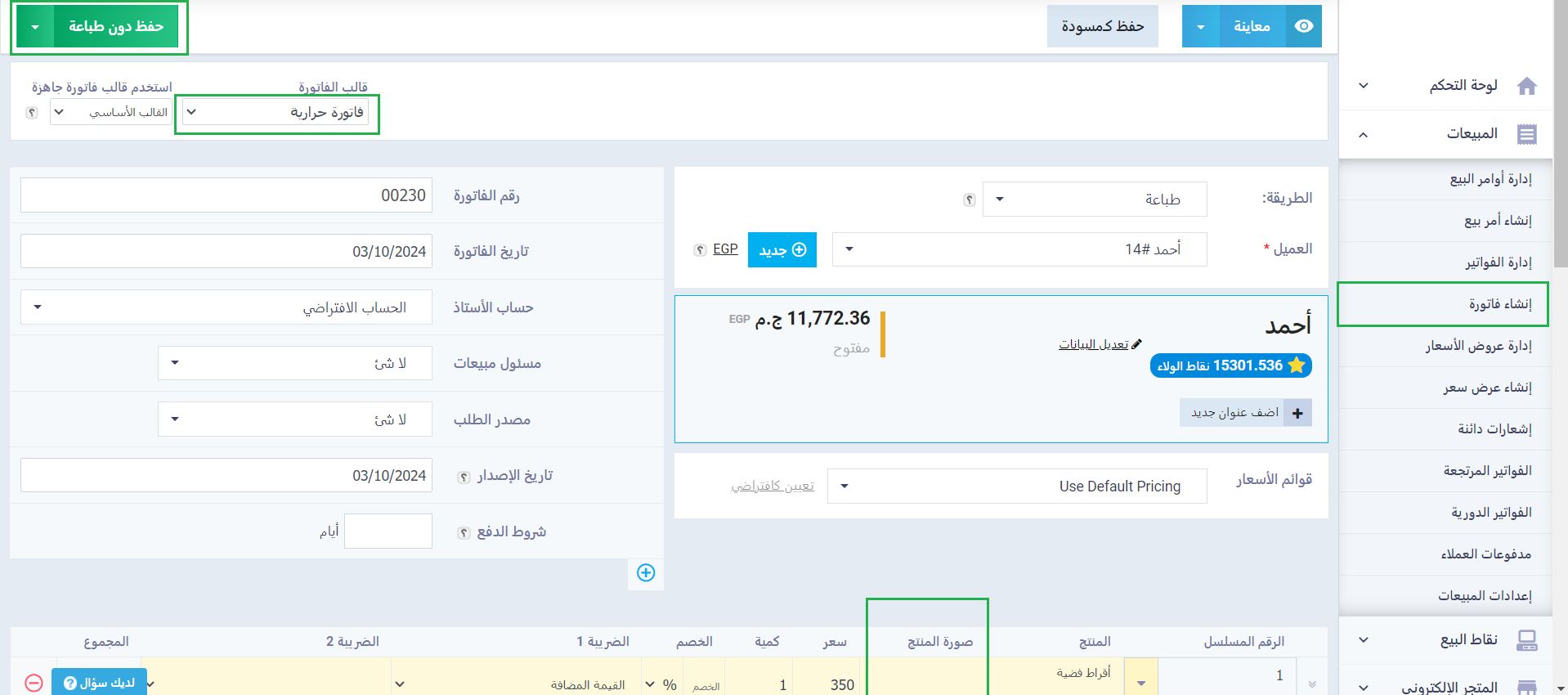Viewport: 1568px width, 695px height.
Task: Open the customer selection dropdown
Action: (1019, 249)
